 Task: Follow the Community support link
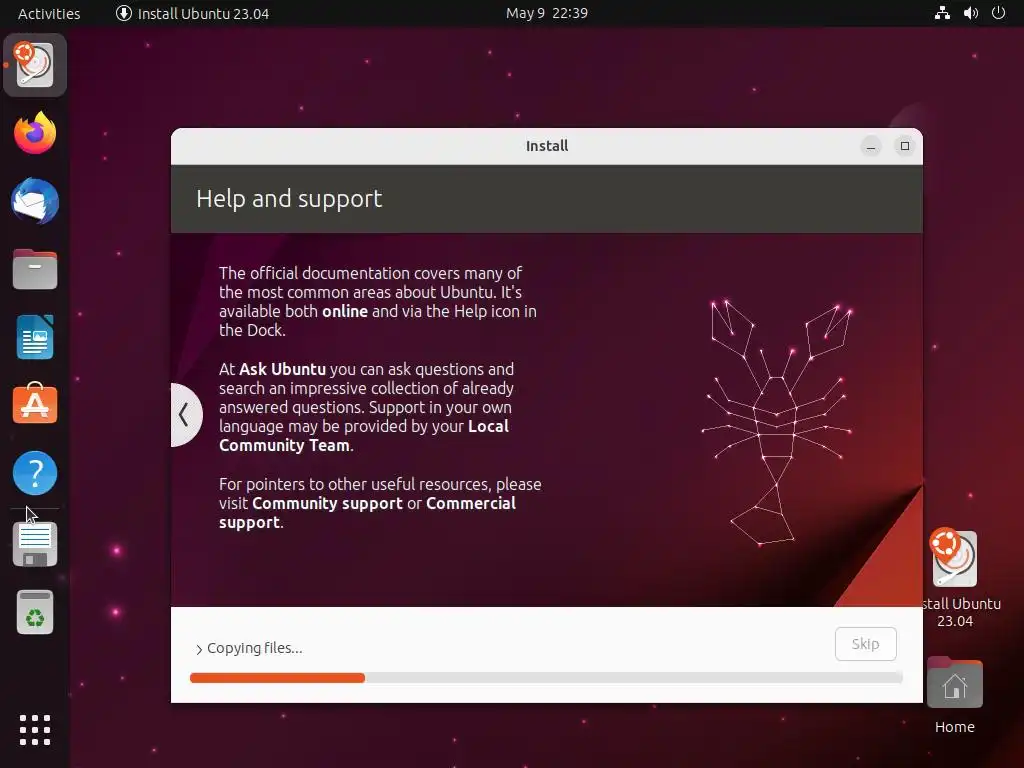coord(327,504)
